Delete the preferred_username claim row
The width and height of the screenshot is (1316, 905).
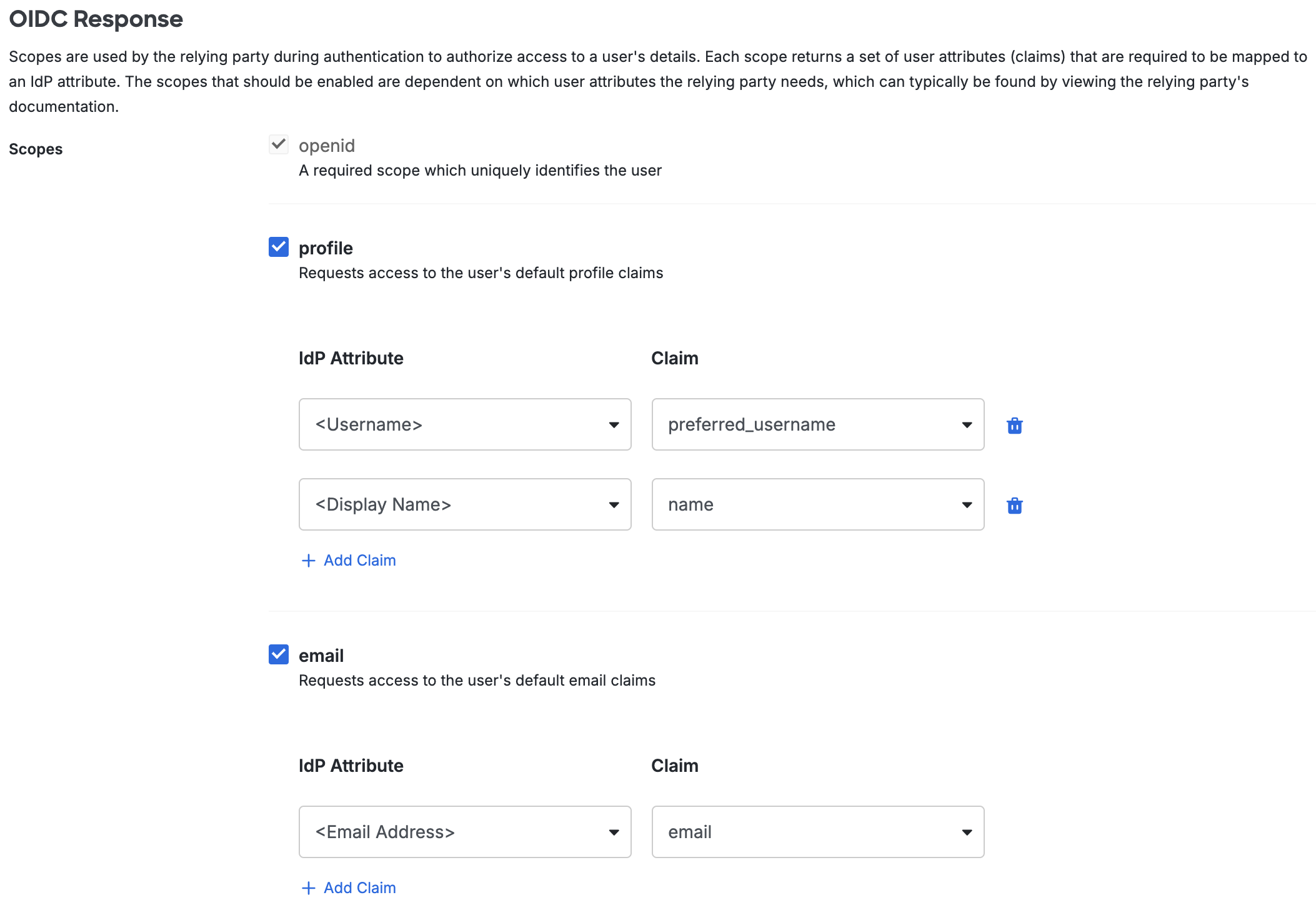coord(1014,426)
